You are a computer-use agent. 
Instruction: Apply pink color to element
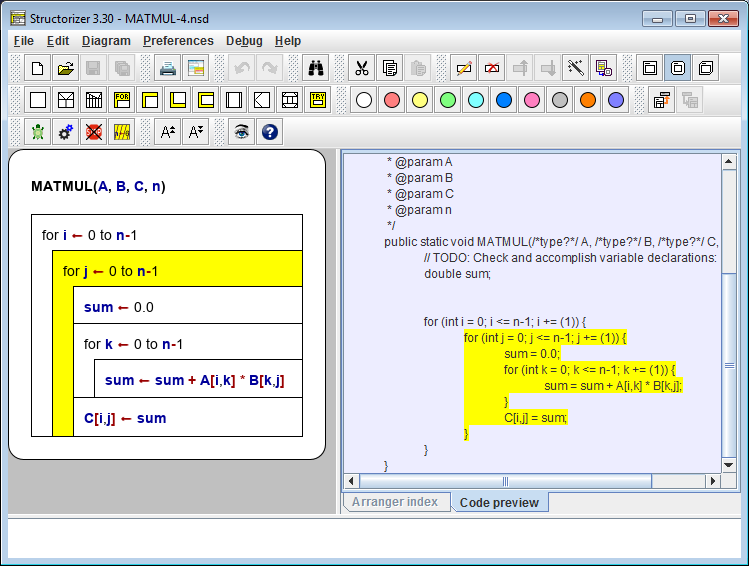pyautogui.click(x=532, y=100)
